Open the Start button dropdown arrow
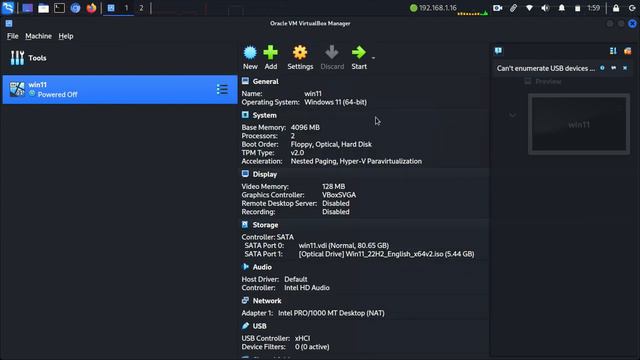Viewport: 640px width, 360px height. [373, 58]
